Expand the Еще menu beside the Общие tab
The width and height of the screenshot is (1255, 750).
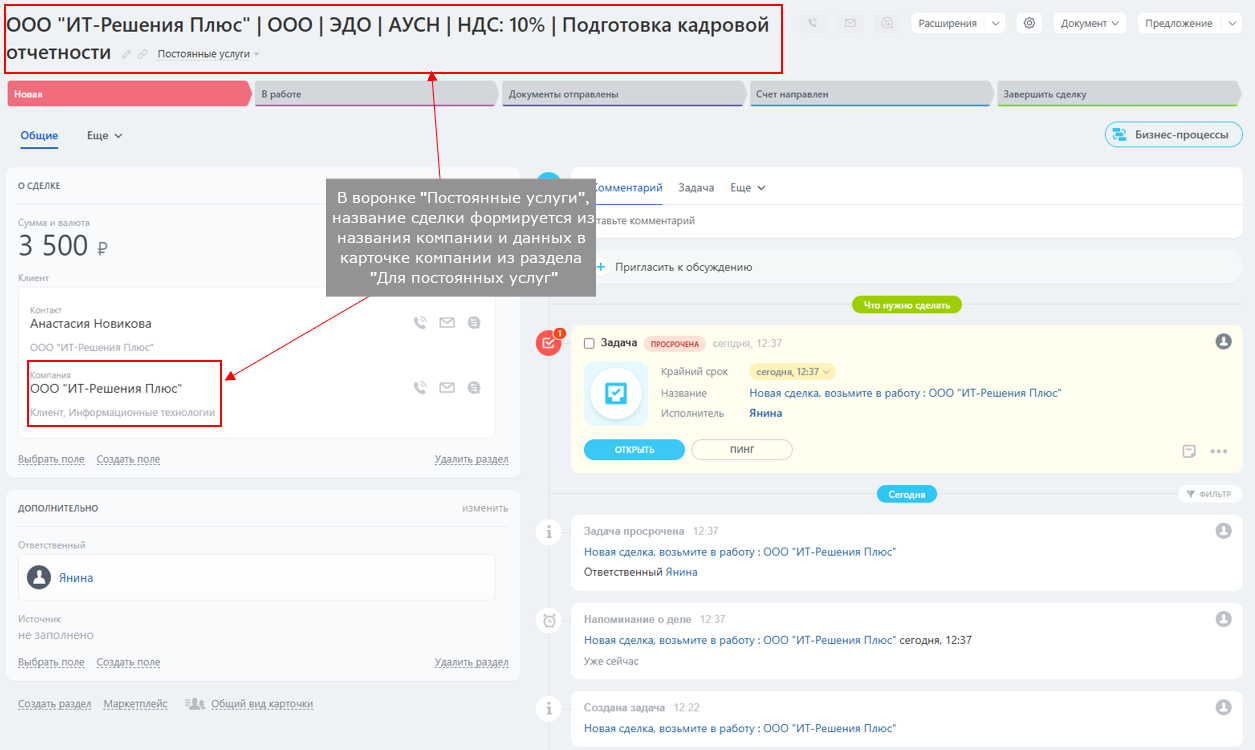pos(105,135)
